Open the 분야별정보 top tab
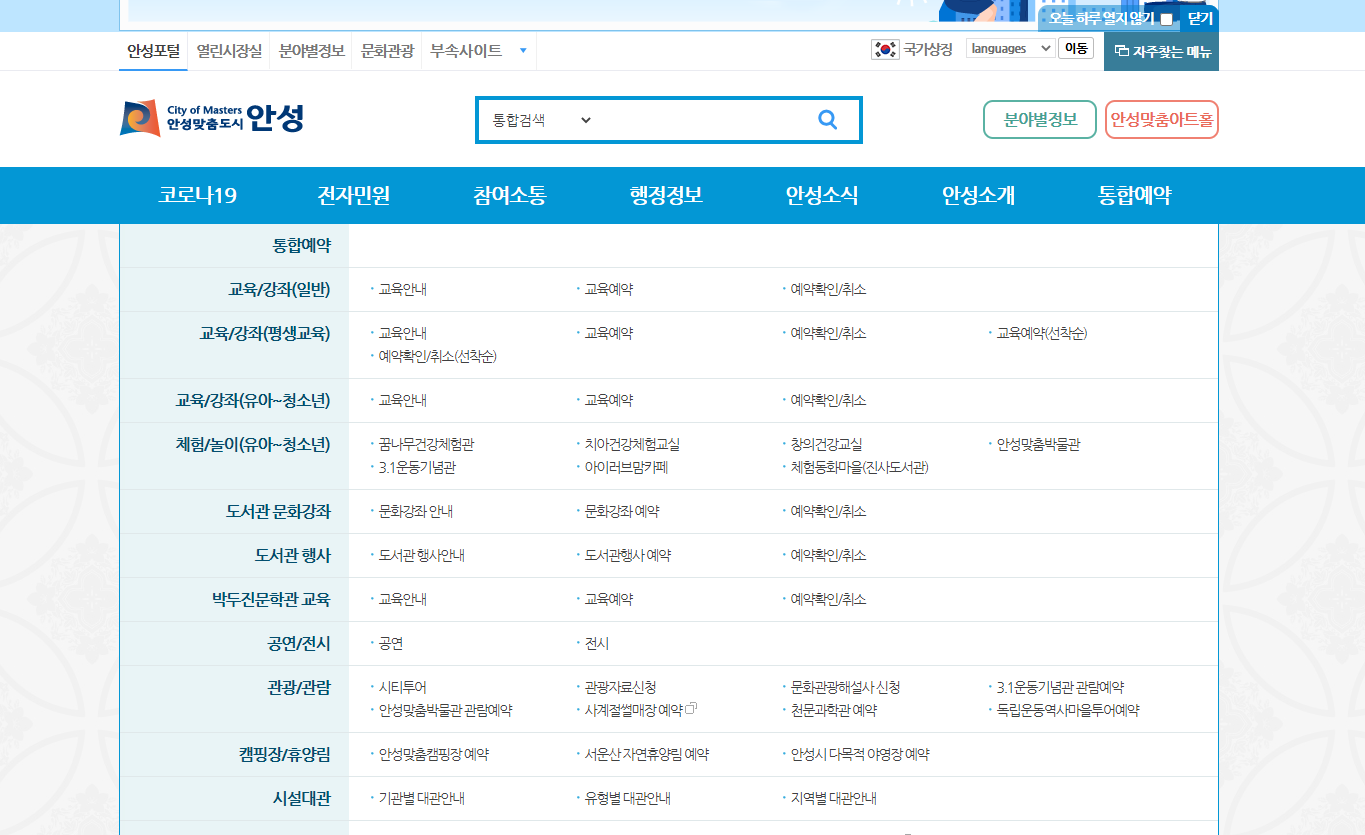 tap(312, 51)
